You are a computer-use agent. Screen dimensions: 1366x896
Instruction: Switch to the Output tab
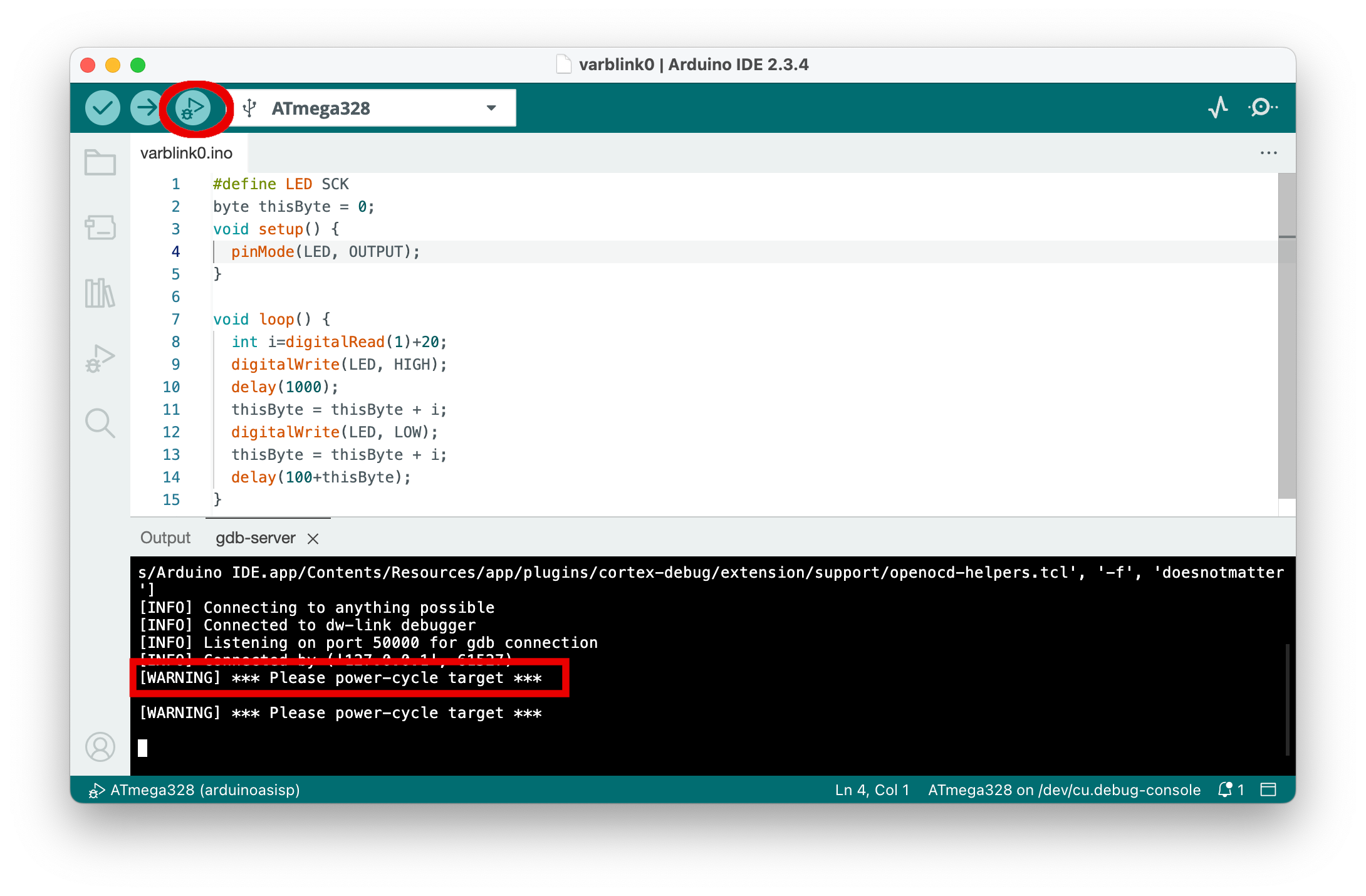pos(165,538)
